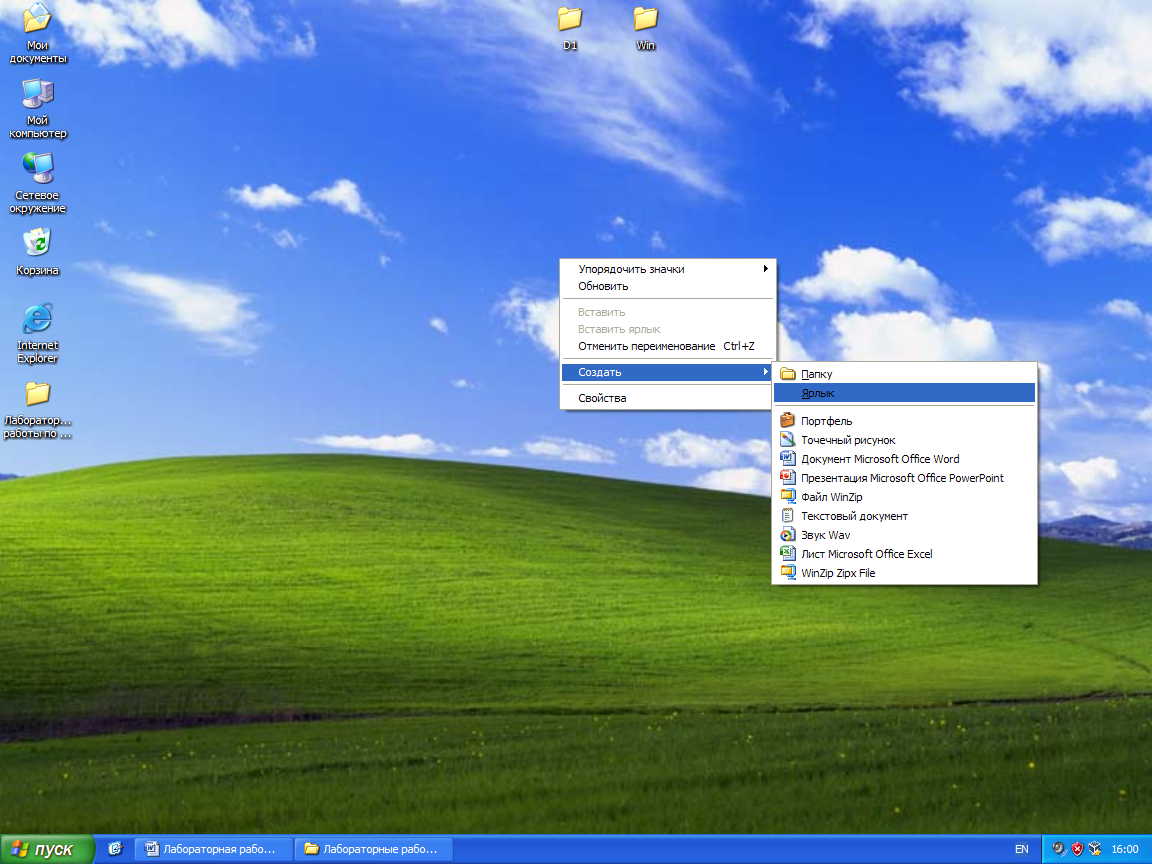Open the пуск Start button

click(x=47, y=849)
